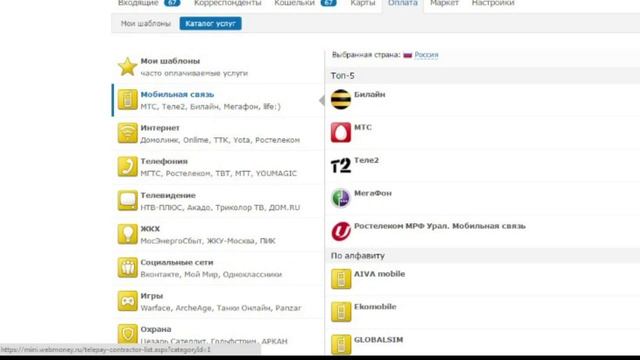Click the Russian flag icon next to Россия

(407, 55)
